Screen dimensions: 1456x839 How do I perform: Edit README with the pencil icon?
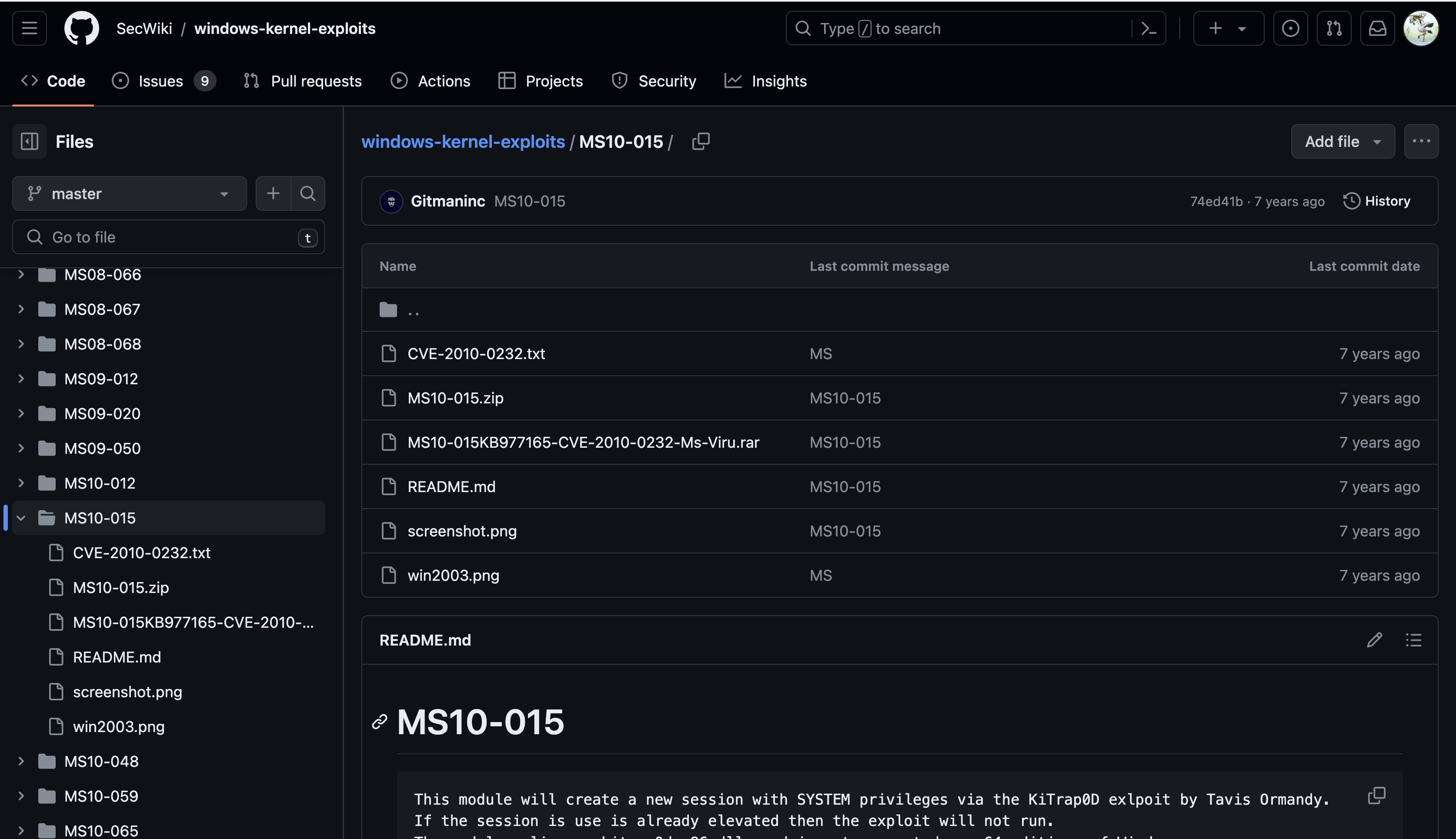pyautogui.click(x=1375, y=639)
